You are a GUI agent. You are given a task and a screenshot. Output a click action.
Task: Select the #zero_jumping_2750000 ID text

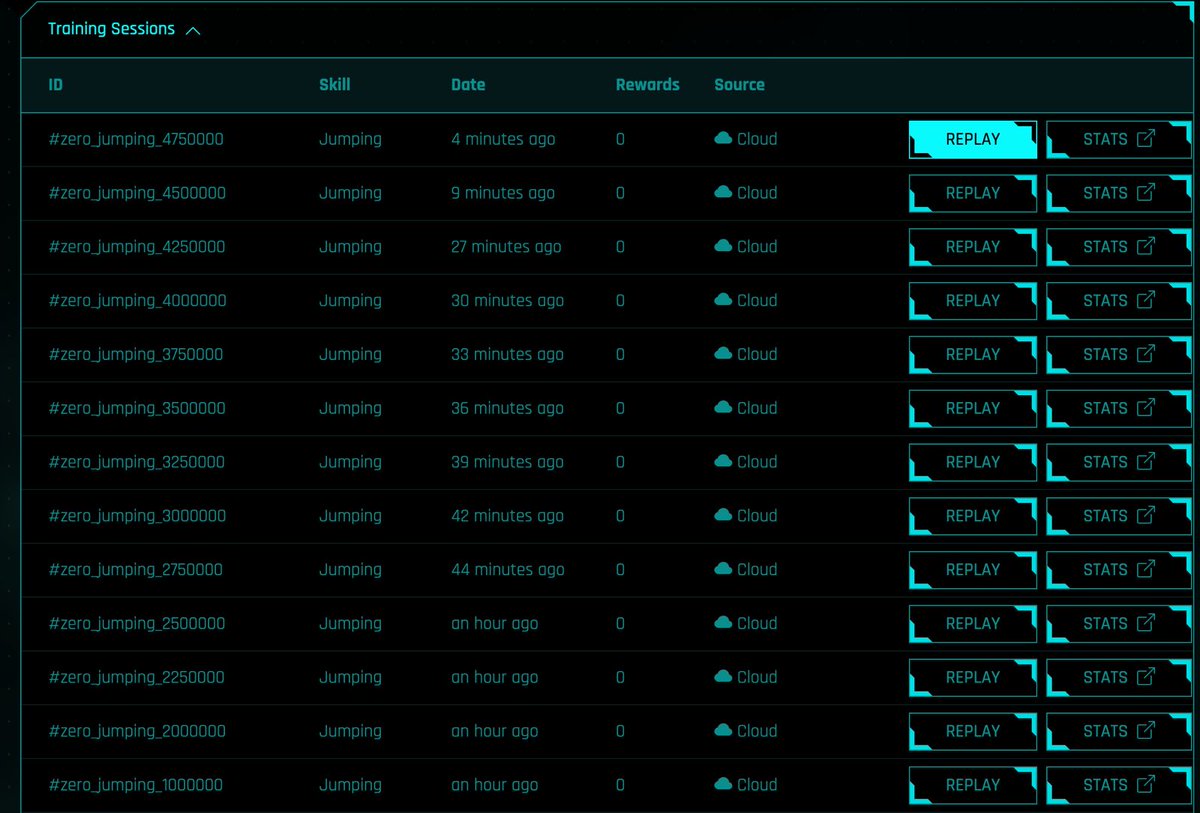(136, 570)
